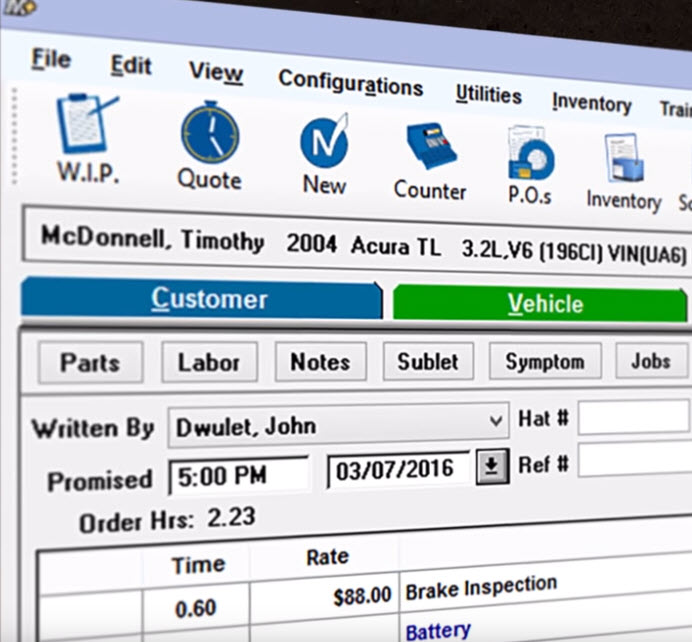
Task: Click the Labor button
Action: tap(209, 362)
